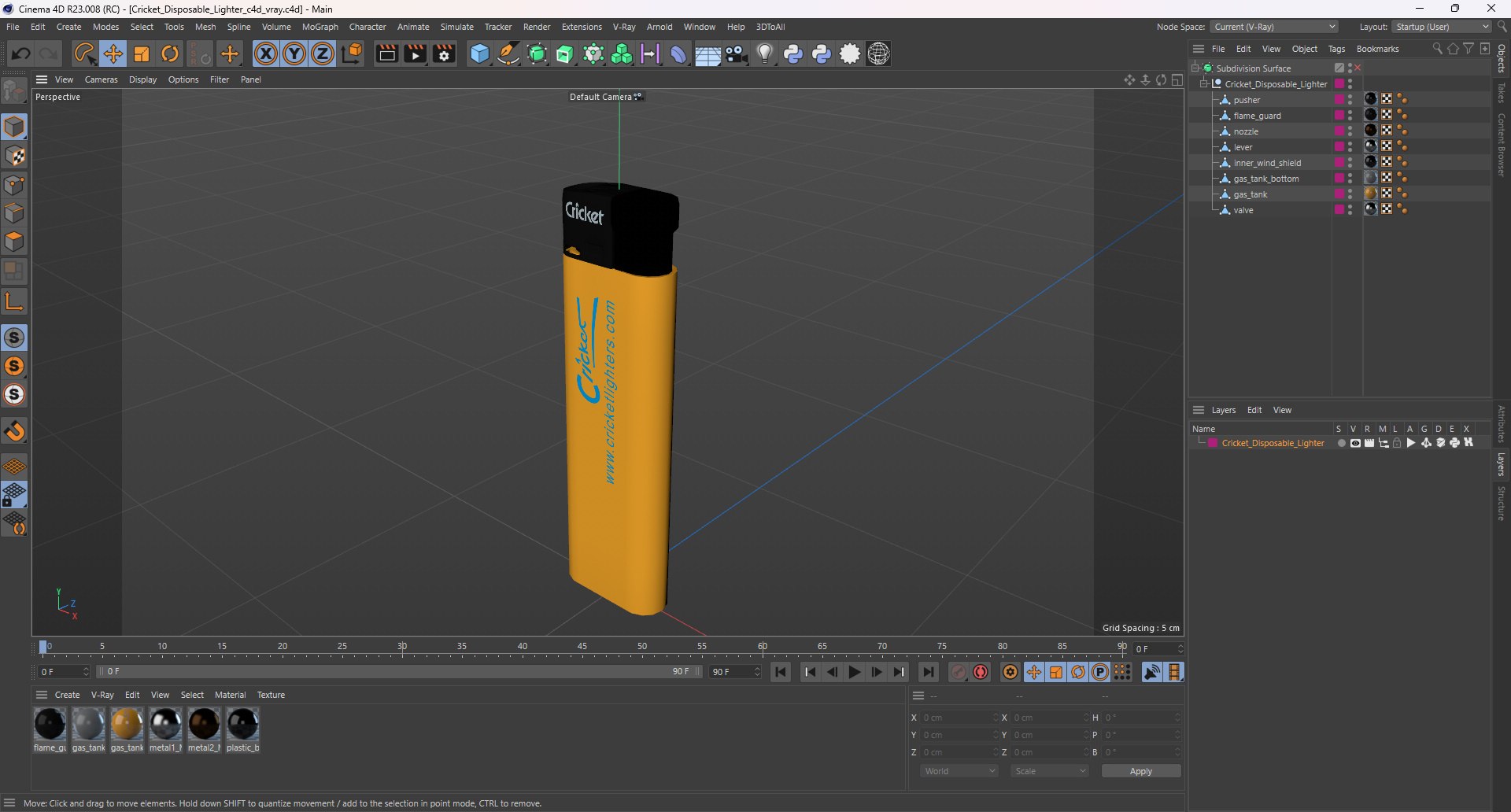This screenshot has width=1511, height=812.
Task: Select the orange gas_tank material thumbnail
Action: pyautogui.click(x=127, y=724)
